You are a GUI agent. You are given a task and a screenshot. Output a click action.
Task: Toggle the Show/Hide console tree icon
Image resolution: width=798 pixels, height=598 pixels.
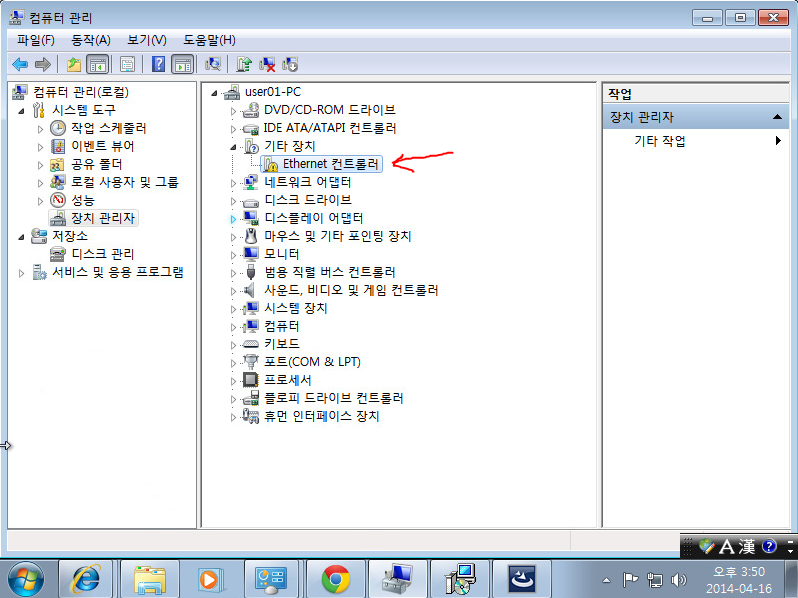tap(98, 65)
